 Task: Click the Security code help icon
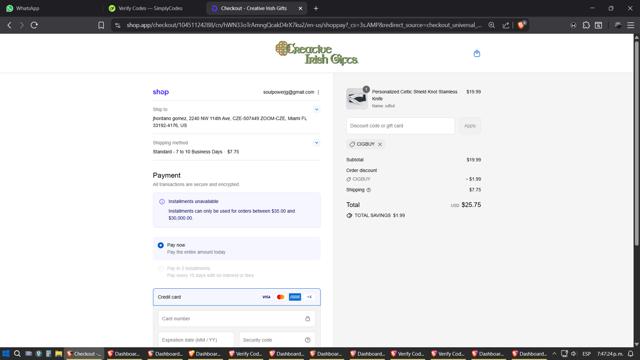pos(308,340)
